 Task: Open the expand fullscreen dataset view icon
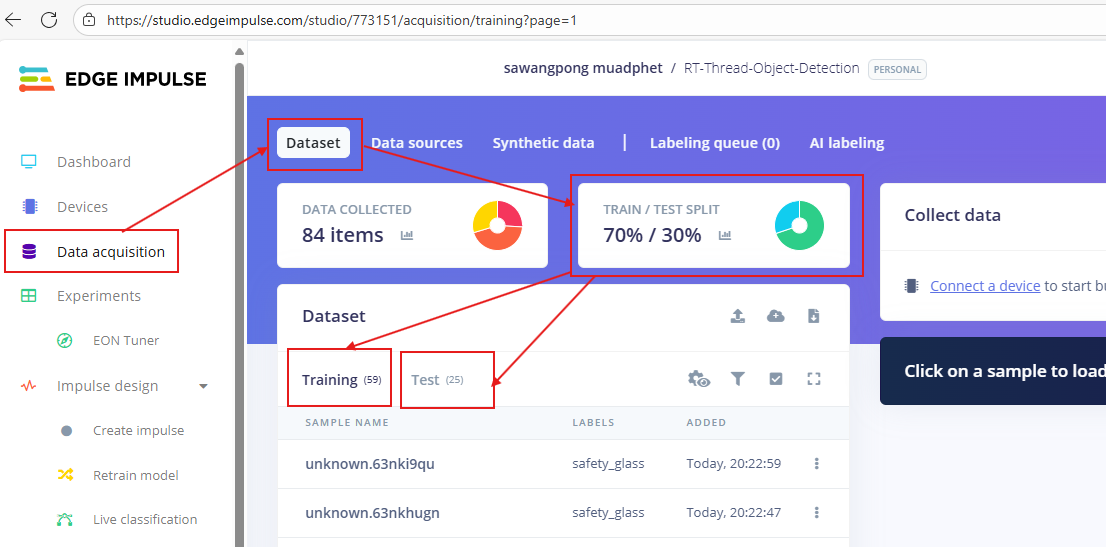[x=813, y=379]
